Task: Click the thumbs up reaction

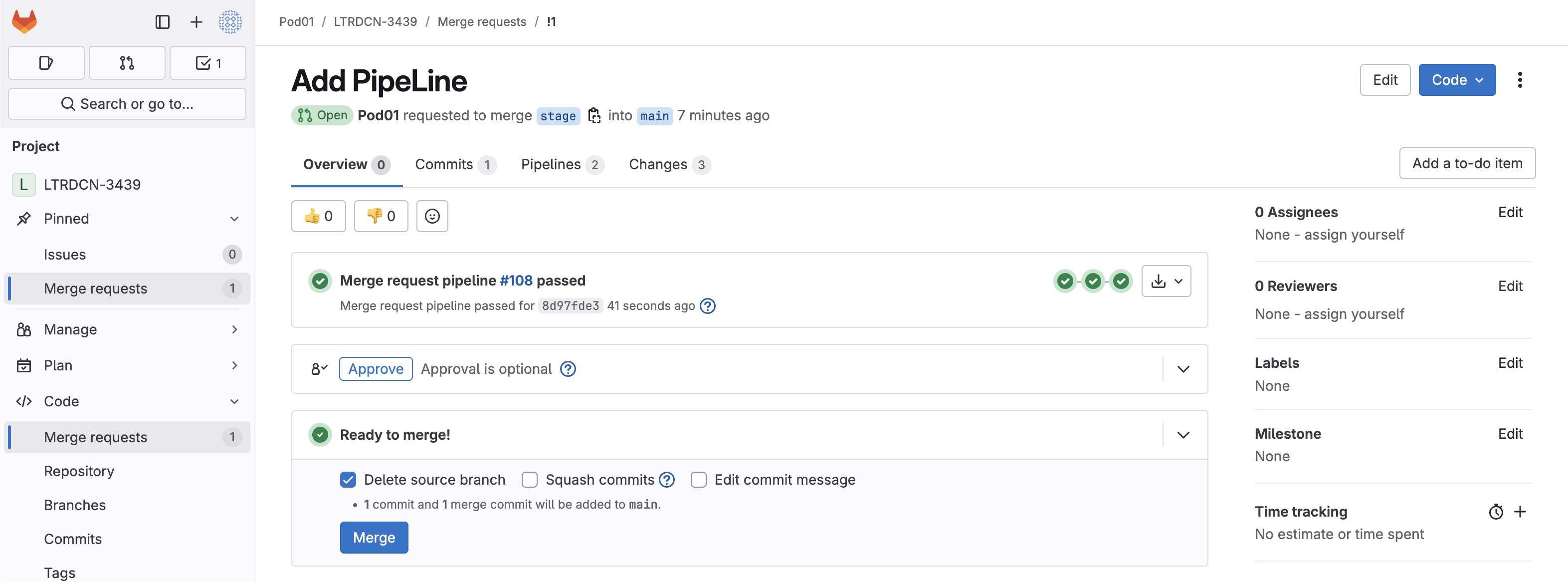Action: pos(318,216)
